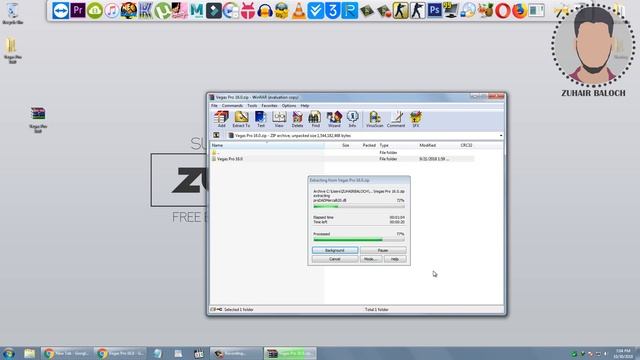Click the Vegas Pro WinRAR archive desktop icon

pos(38,120)
